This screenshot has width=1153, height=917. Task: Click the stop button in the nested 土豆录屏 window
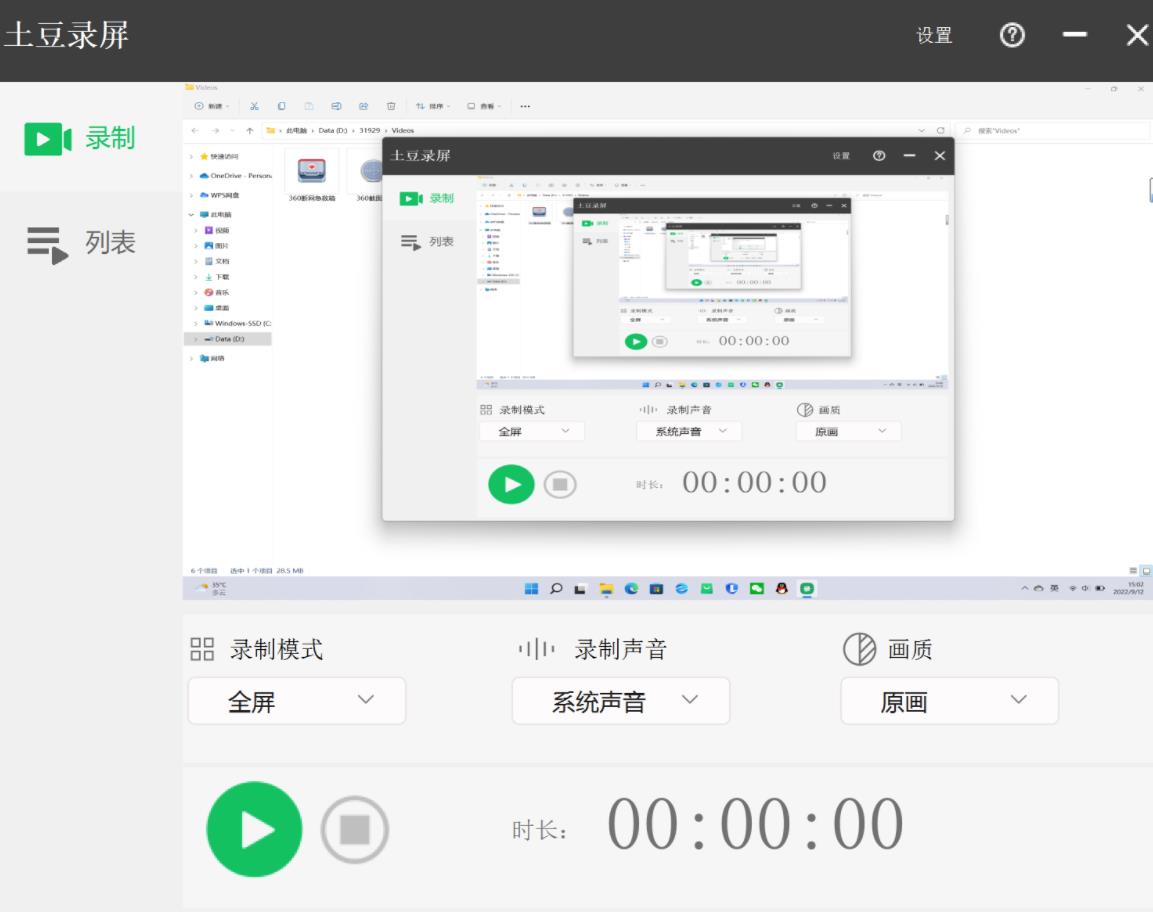tap(560, 484)
